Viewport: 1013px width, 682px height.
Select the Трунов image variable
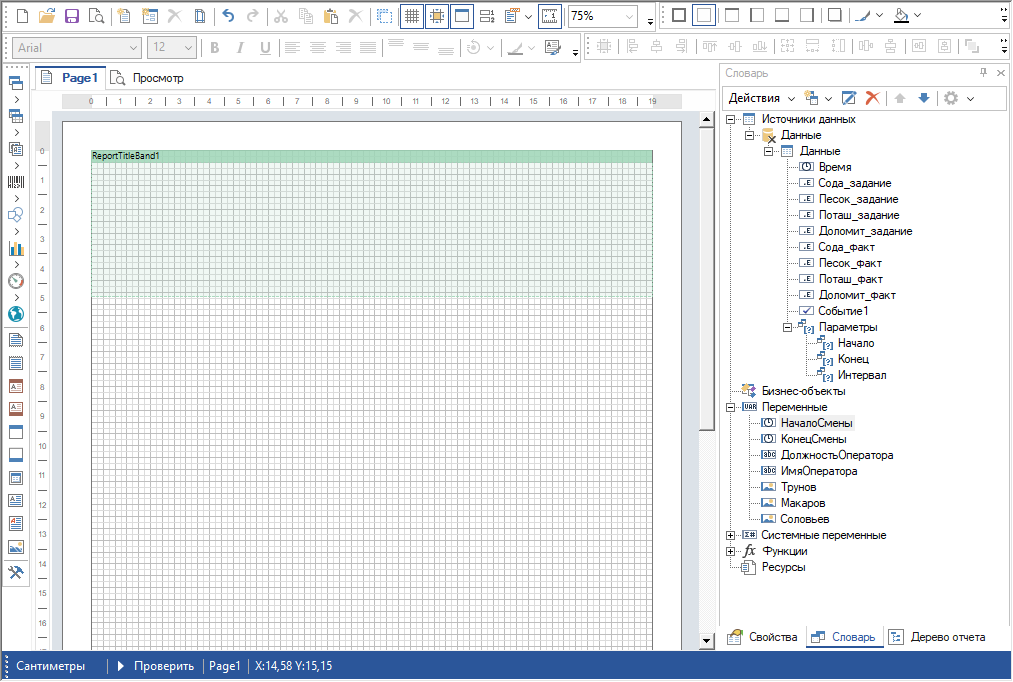pyautogui.click(x=798, y=488)
